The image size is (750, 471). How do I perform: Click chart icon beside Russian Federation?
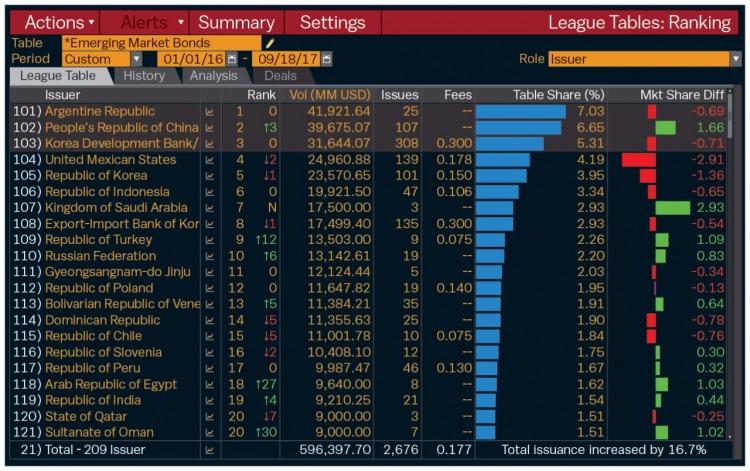click(211, 256)
